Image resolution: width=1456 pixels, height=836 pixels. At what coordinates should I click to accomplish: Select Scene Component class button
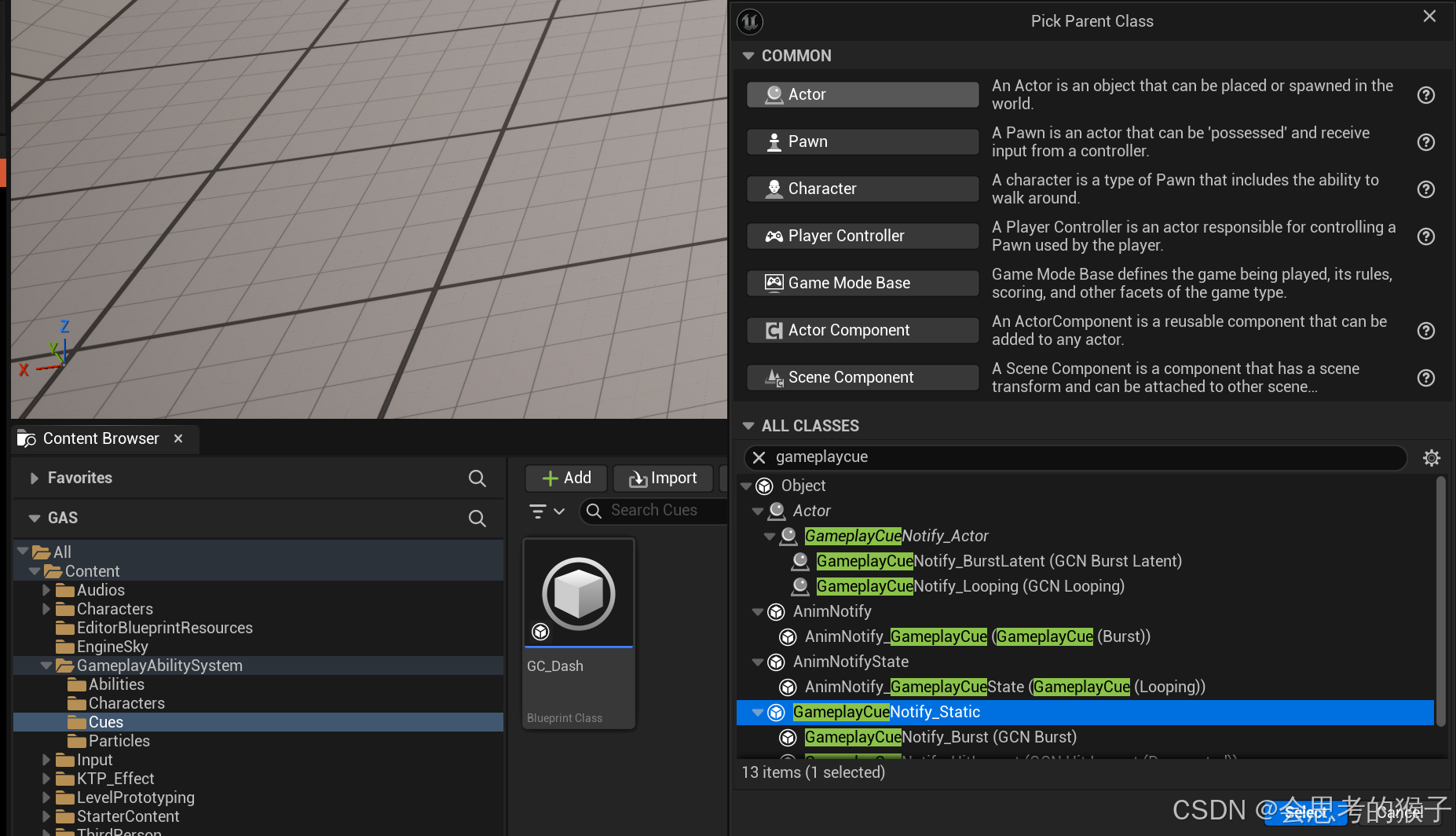tap(862, 377)
